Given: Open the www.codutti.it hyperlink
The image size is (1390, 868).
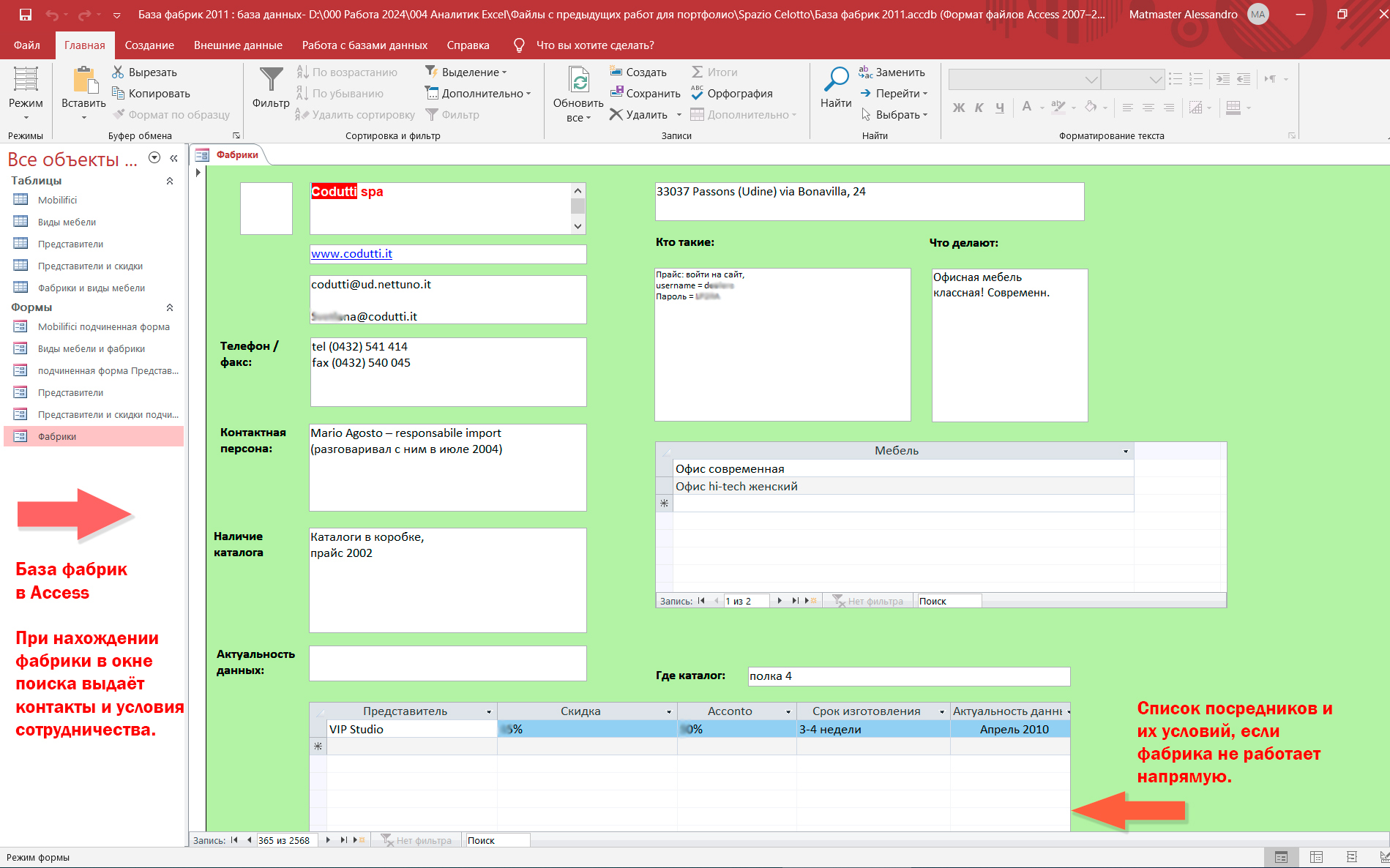Looking at the screenshot, I should click(351, 254).
